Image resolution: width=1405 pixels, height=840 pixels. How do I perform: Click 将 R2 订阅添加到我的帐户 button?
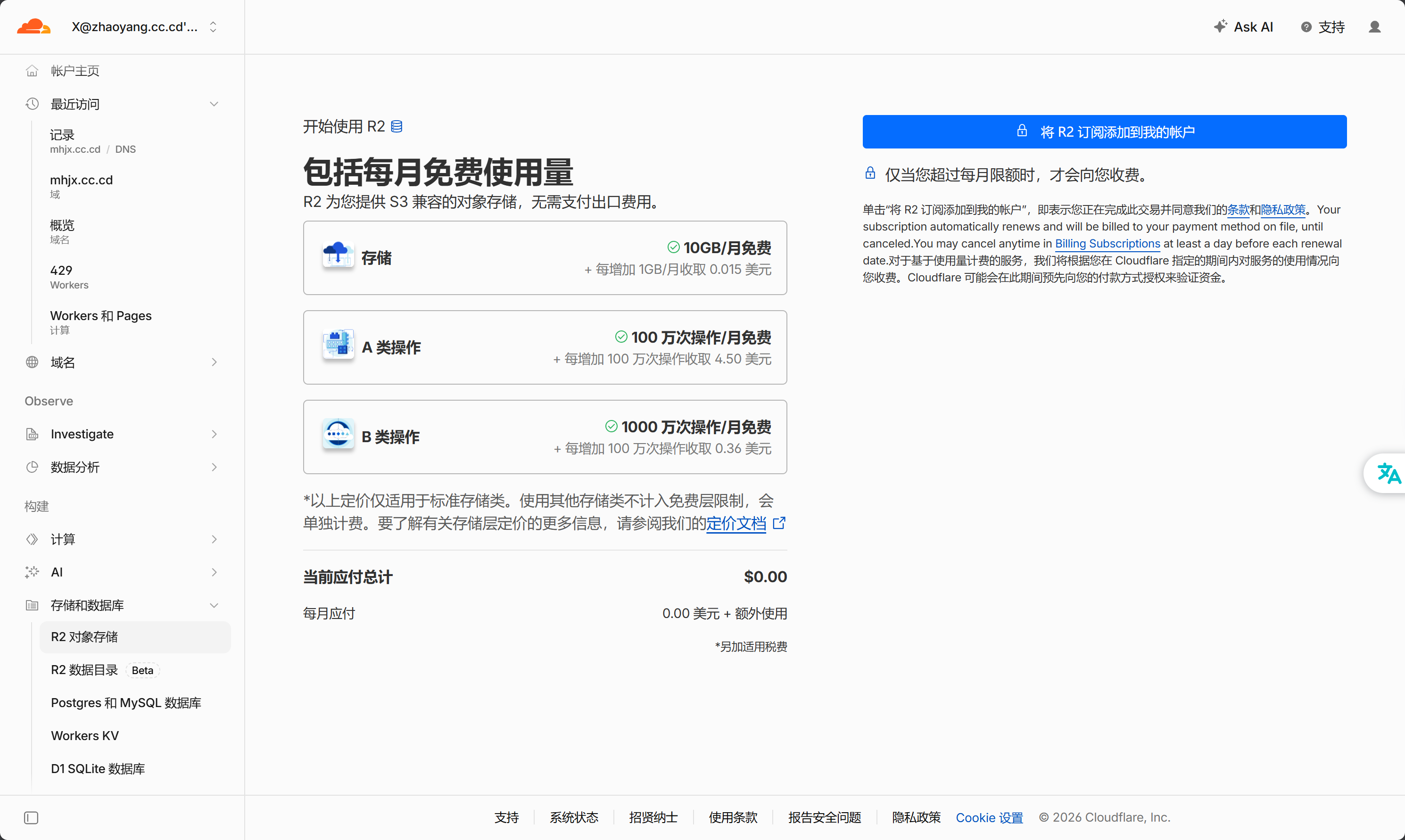(1104, 132)
